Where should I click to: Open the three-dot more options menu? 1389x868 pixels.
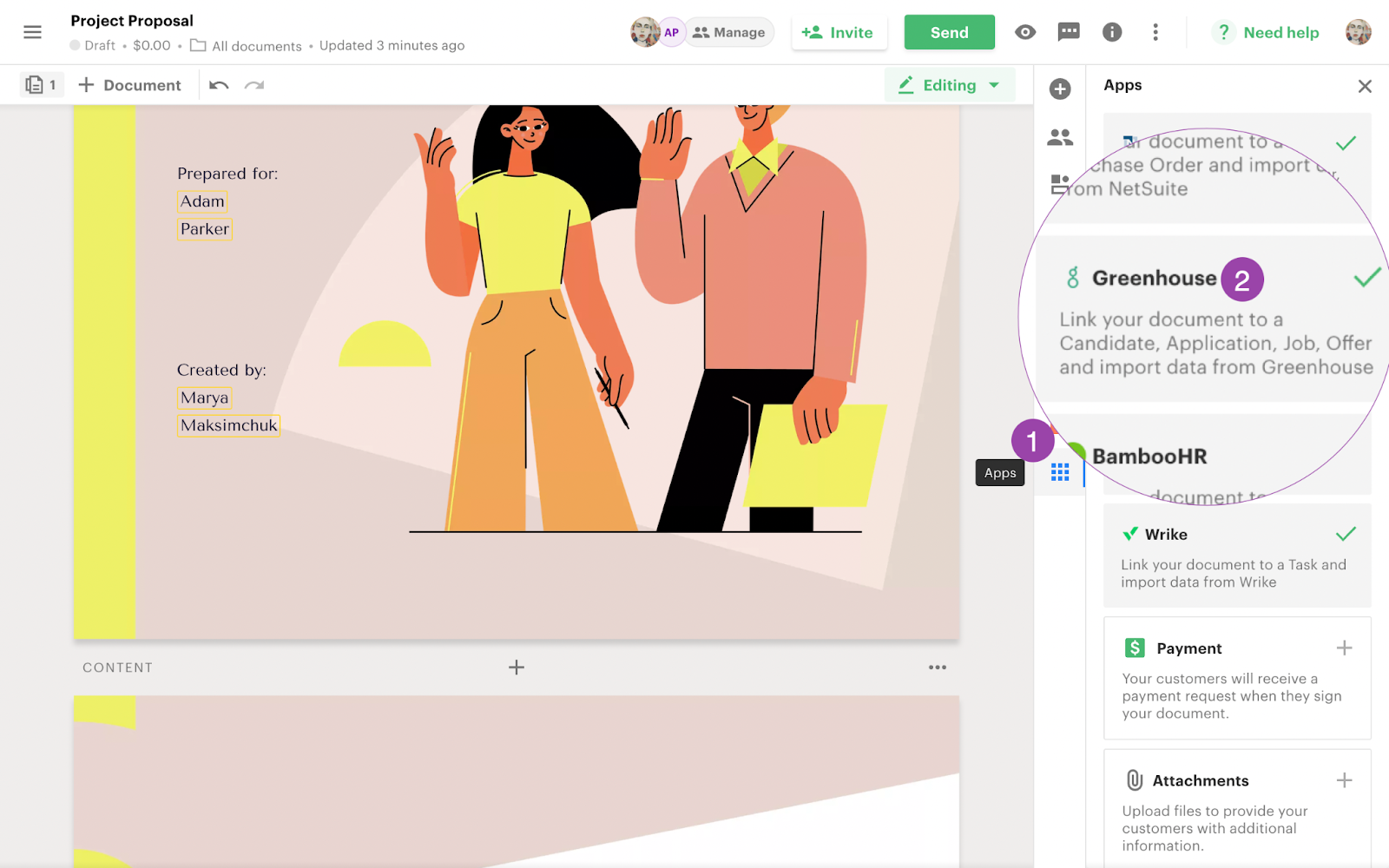click(1155, 32)
